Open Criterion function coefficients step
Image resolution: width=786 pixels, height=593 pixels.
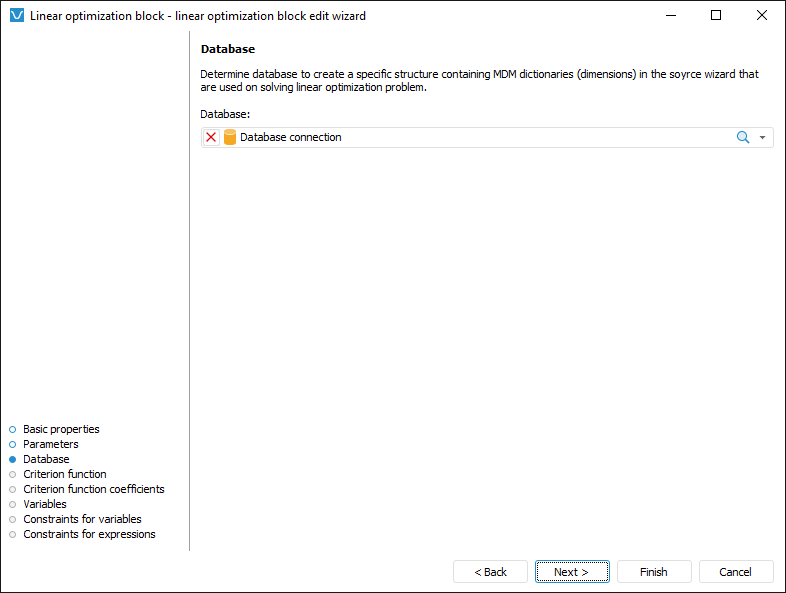(x=93, y=489)
